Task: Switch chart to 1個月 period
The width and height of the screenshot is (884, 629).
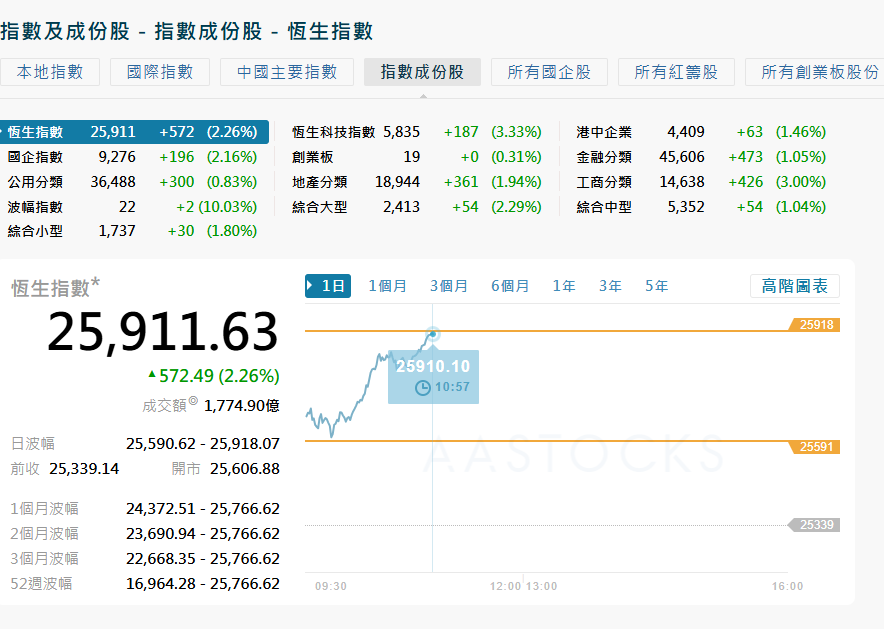Action: 387,286
